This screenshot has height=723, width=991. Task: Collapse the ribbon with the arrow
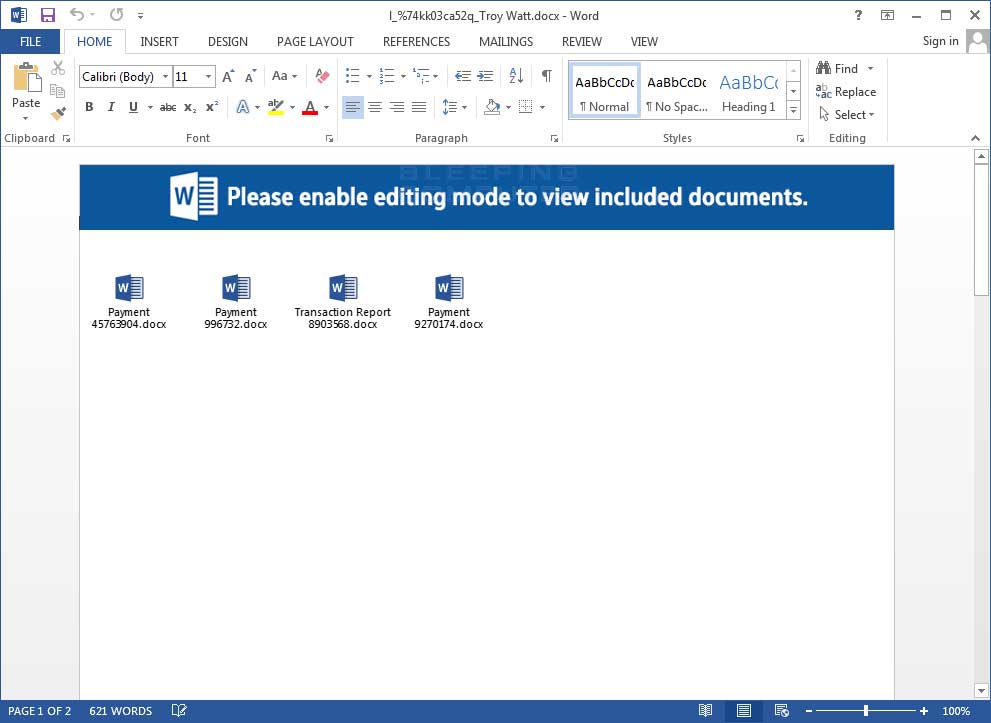975,138
